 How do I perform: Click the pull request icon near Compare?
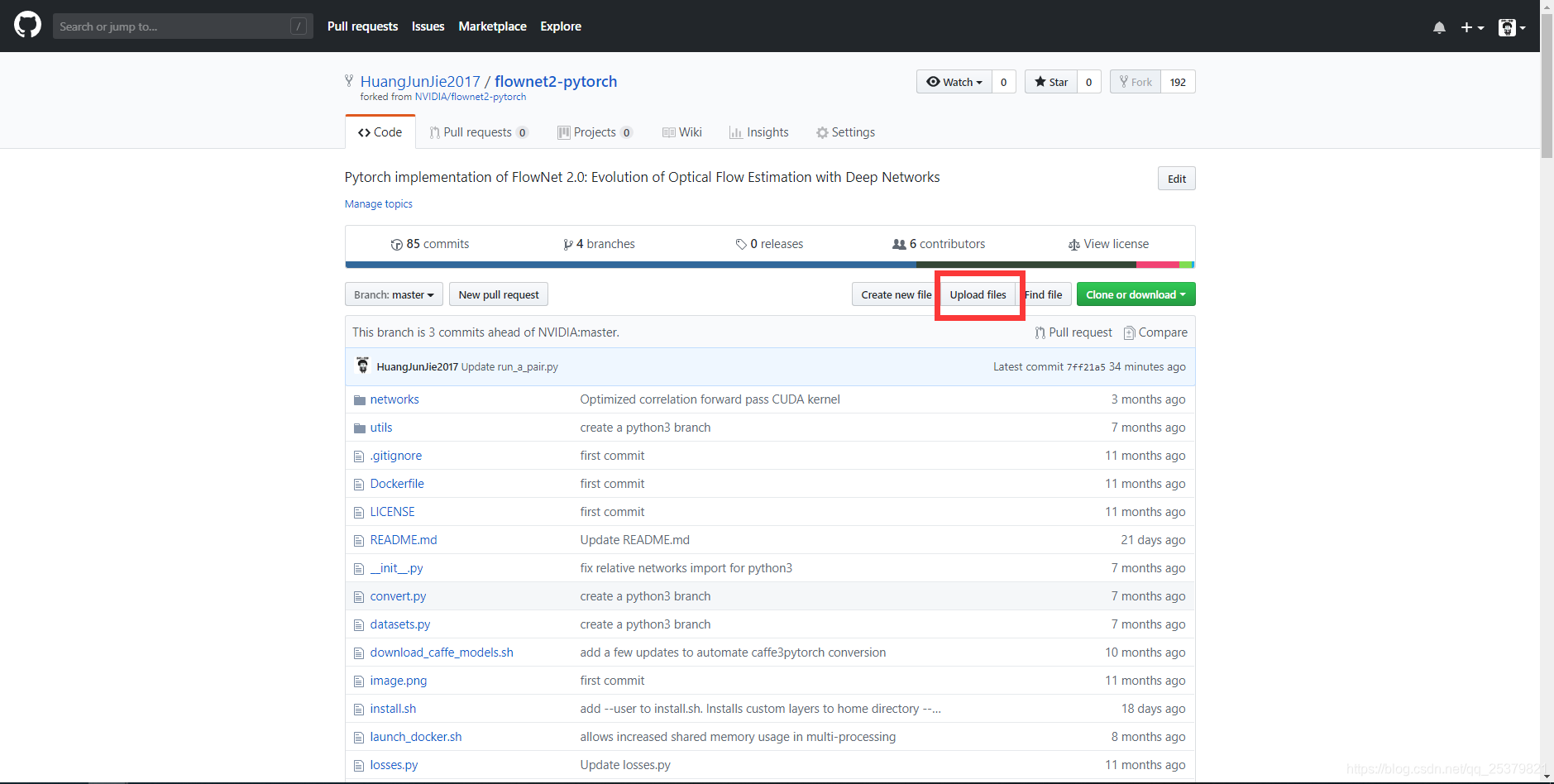(1040, 333)
